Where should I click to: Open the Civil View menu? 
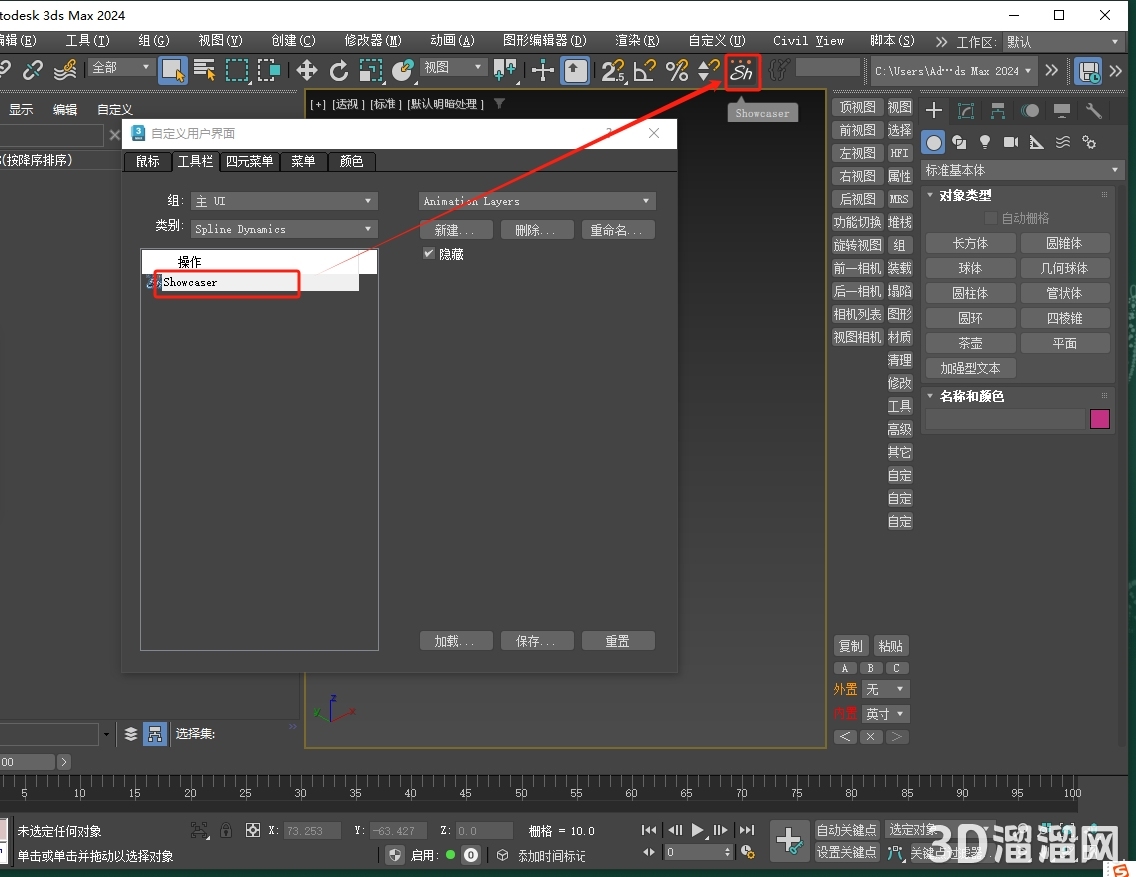point(808,41)
